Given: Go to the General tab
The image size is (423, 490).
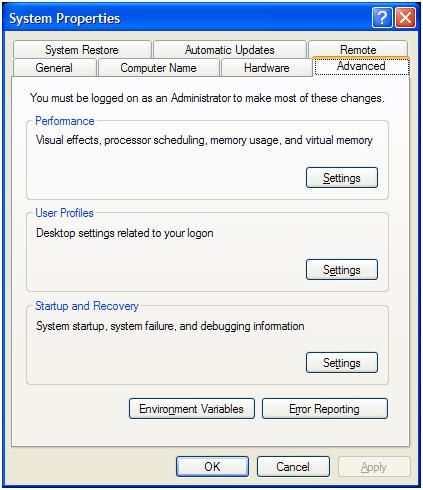Looking at the screenshot, I should [54, 68].
